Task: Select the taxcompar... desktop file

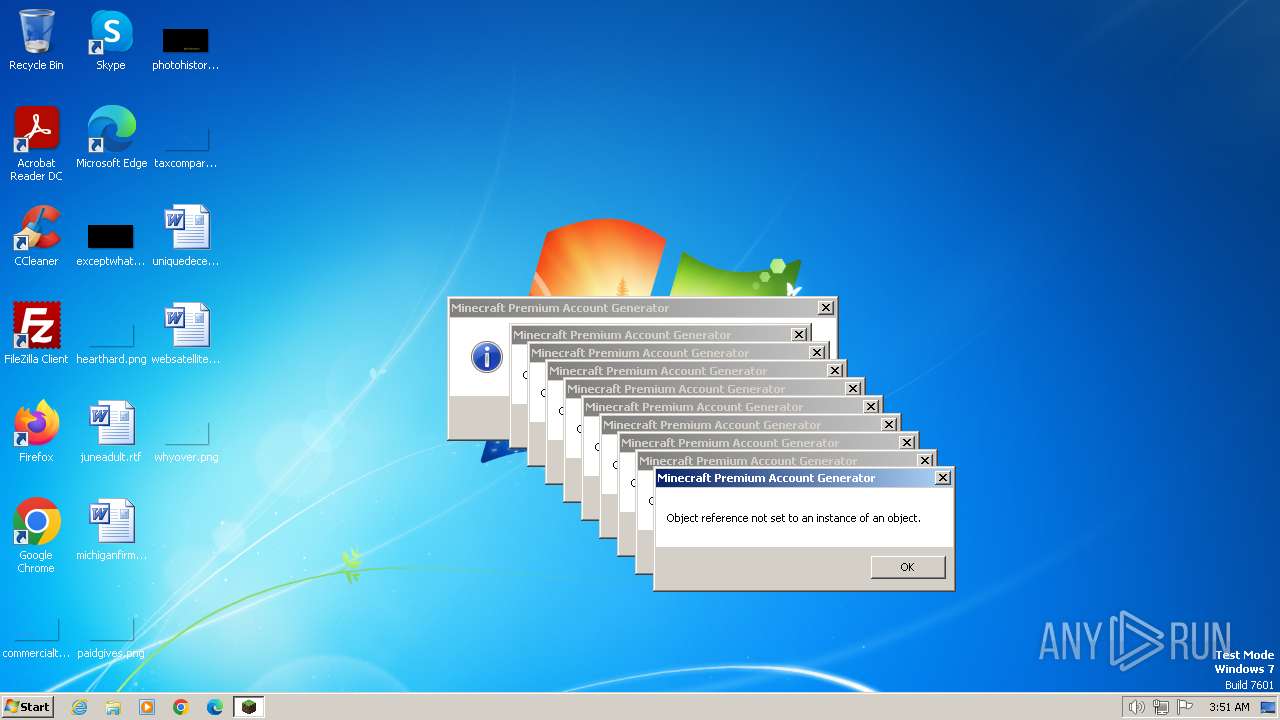Action: [x=185, y=145]
